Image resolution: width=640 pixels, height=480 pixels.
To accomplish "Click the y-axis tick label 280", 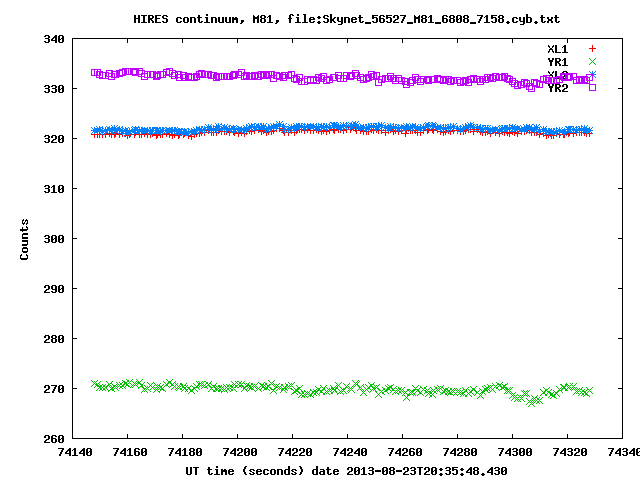I will pos(54,339).
